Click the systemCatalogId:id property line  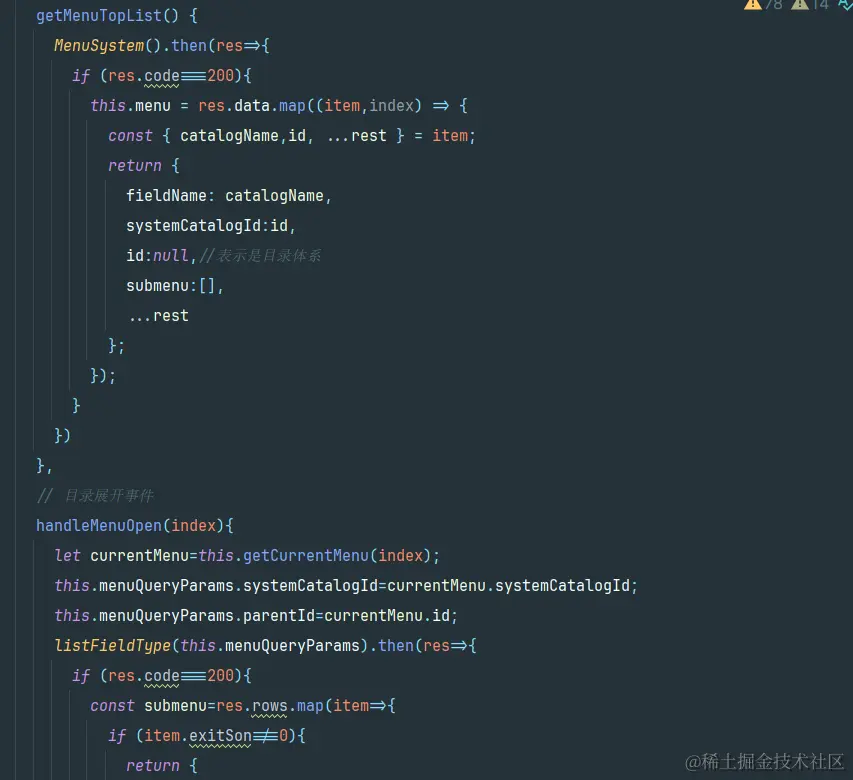(x=211, y=226)
